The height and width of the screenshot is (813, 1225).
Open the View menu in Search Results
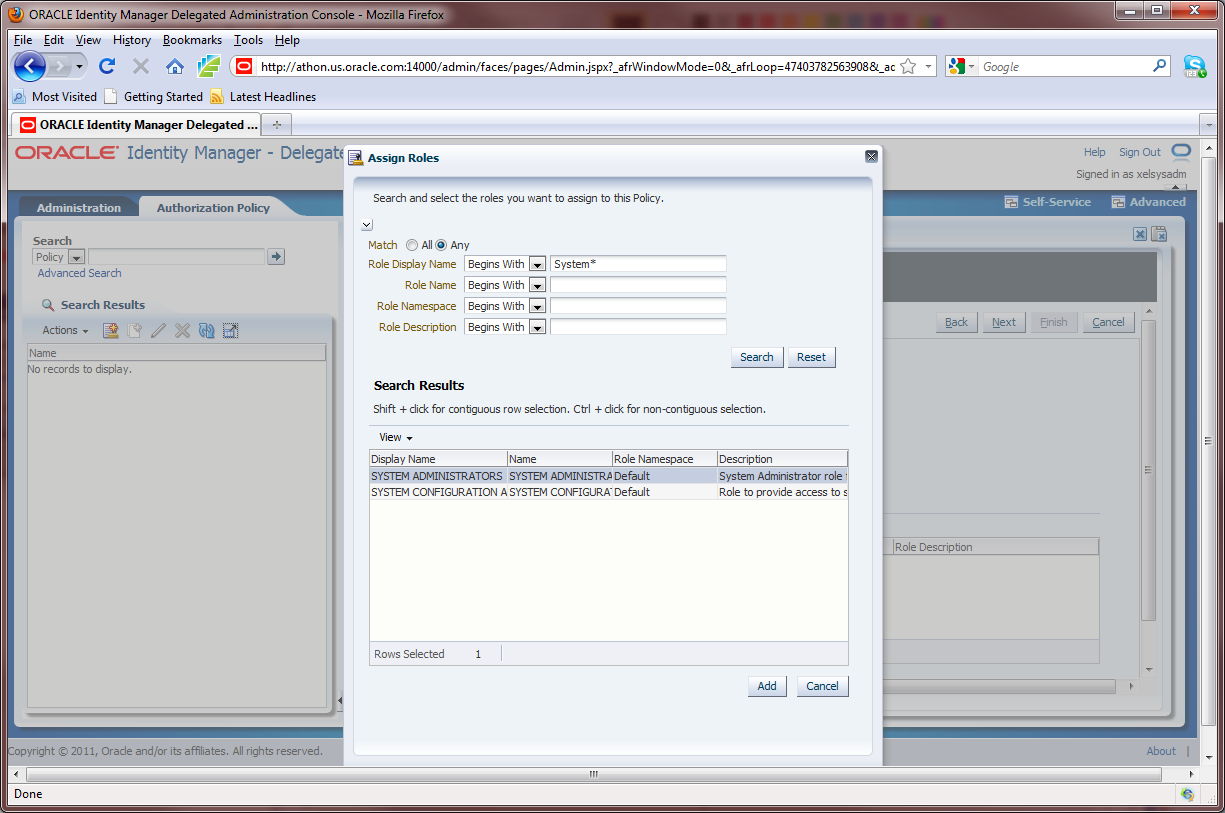click(396, 437)
